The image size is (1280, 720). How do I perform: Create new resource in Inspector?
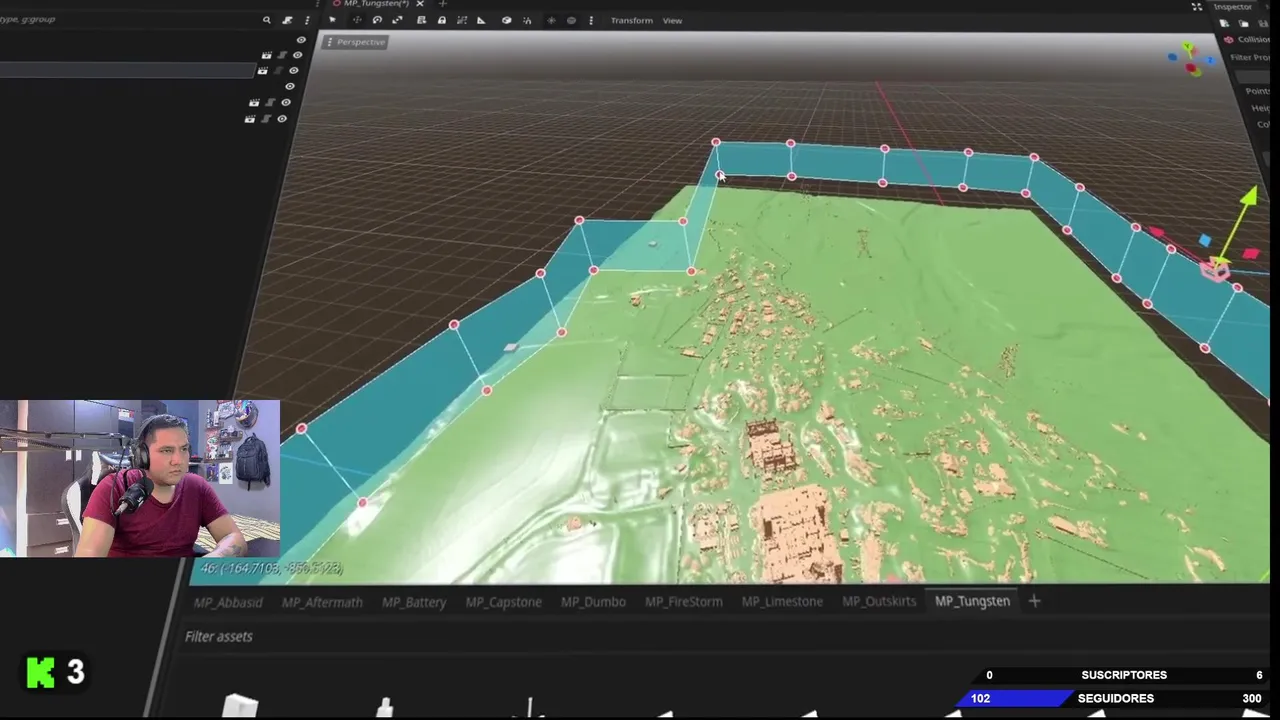click(1224, 23)
